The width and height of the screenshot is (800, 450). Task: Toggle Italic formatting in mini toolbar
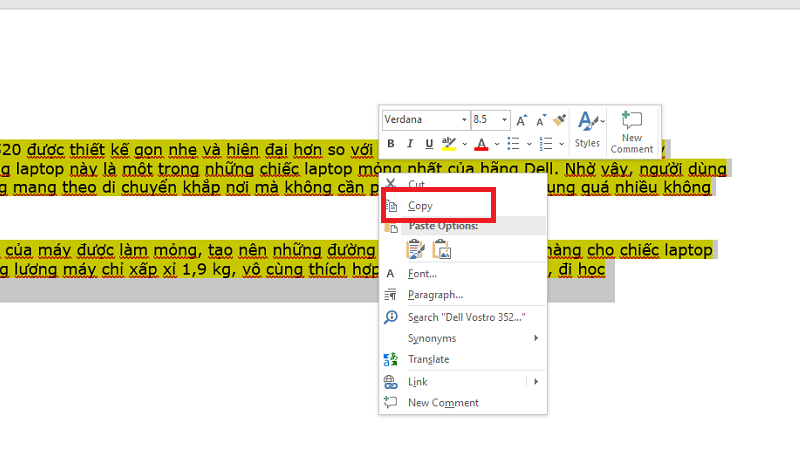(411, 144)
